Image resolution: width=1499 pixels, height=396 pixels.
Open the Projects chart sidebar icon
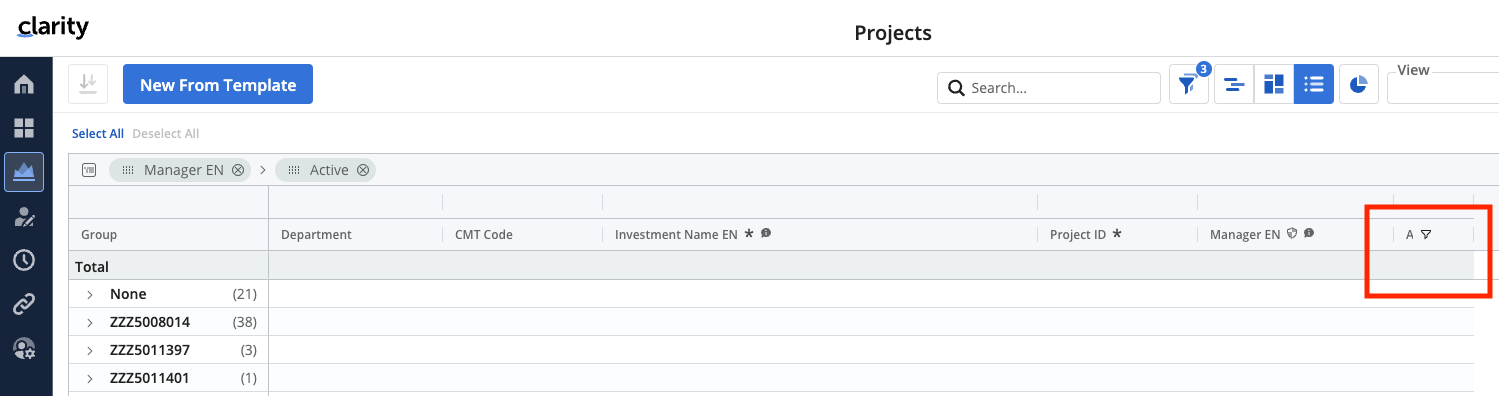tap(24, 172)
